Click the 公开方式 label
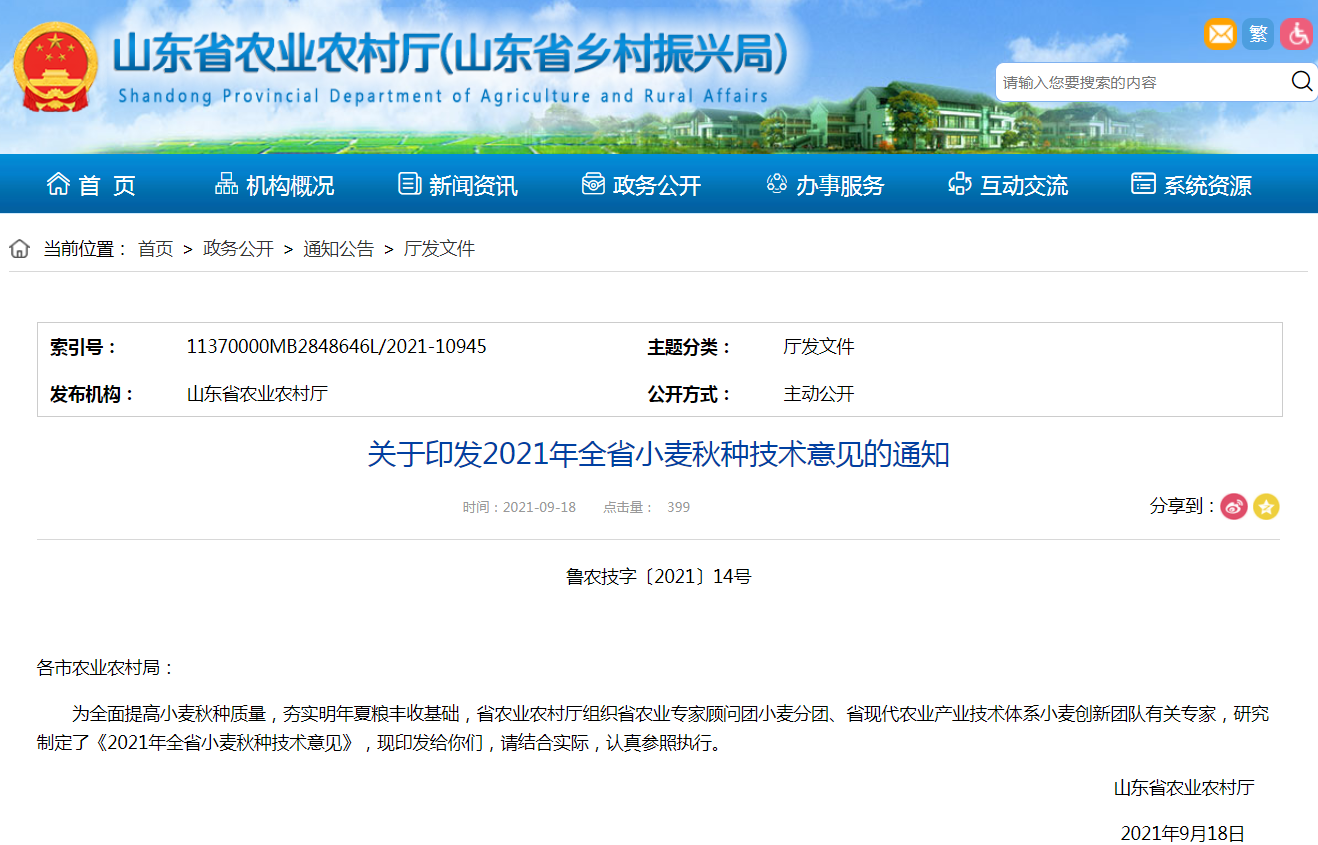Viewport: 1318px width, 845px height. pyautogui.click(x=690, y=395)
